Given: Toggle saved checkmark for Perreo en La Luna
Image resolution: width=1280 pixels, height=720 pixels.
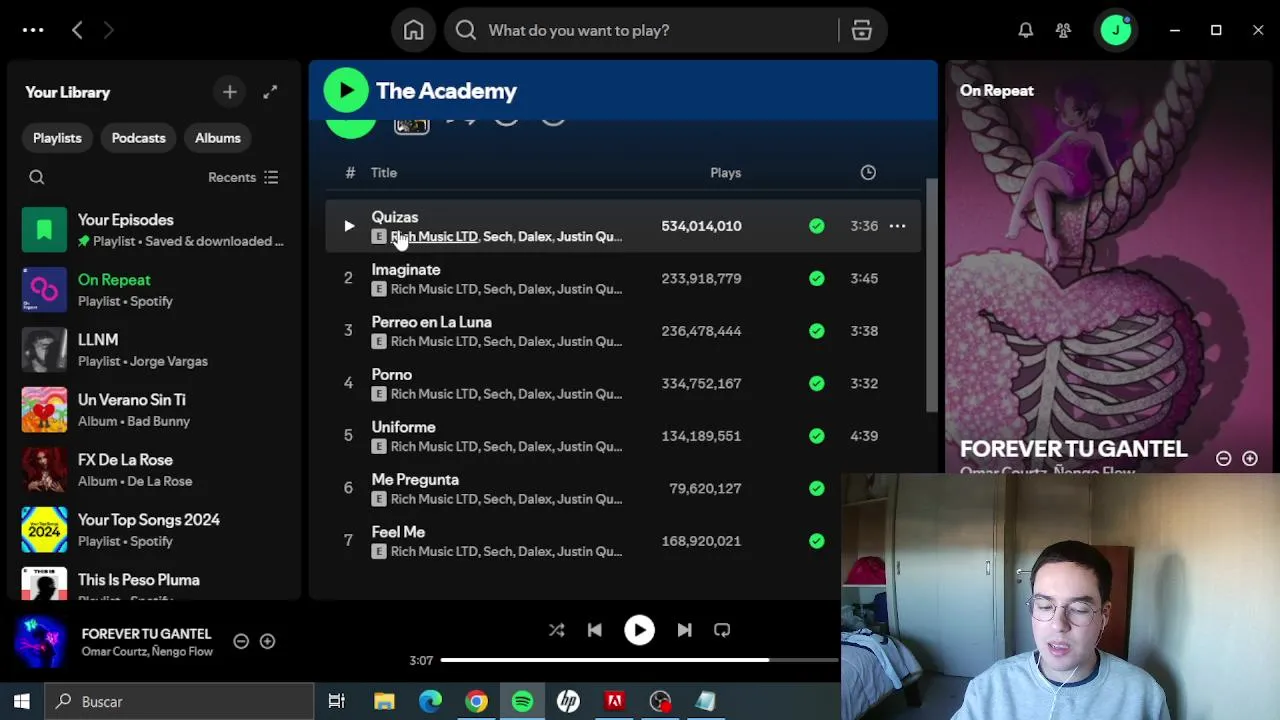Looking at the screenshot, I should (817, 331).
